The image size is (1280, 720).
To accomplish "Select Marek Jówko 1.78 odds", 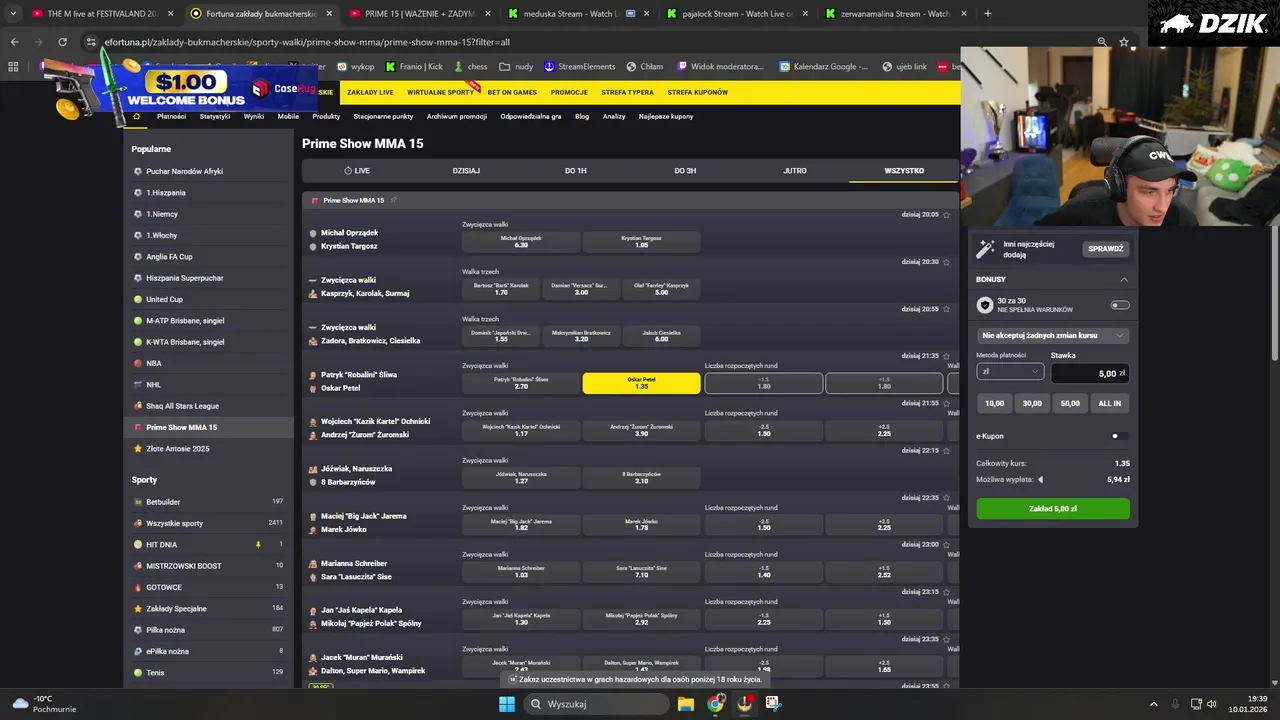I will pos(641,525).
